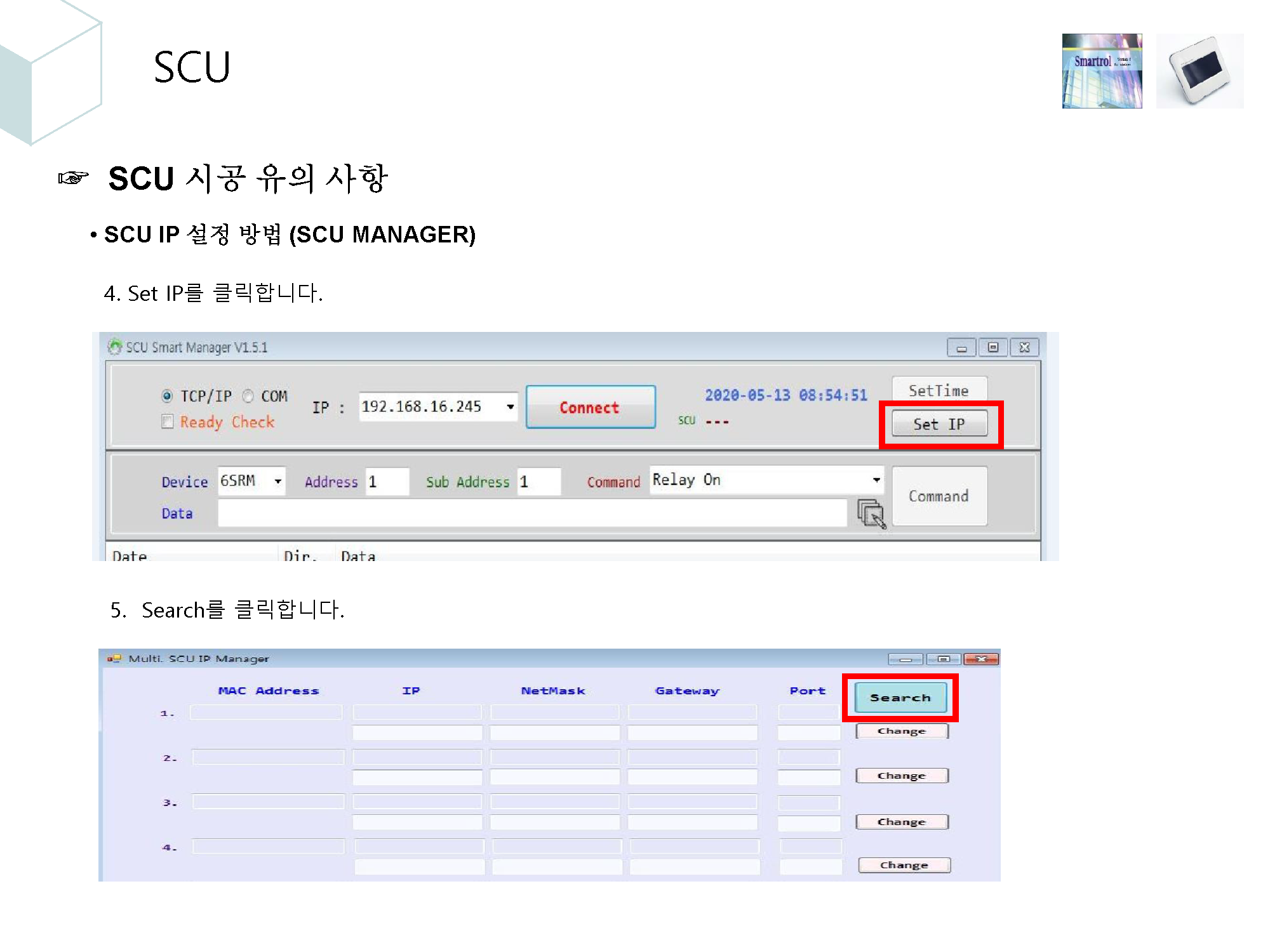Open the Command dropdown showing Relay On
Image resolution: width=1270 pixels, height=952 pixels.
pos(877,480)
